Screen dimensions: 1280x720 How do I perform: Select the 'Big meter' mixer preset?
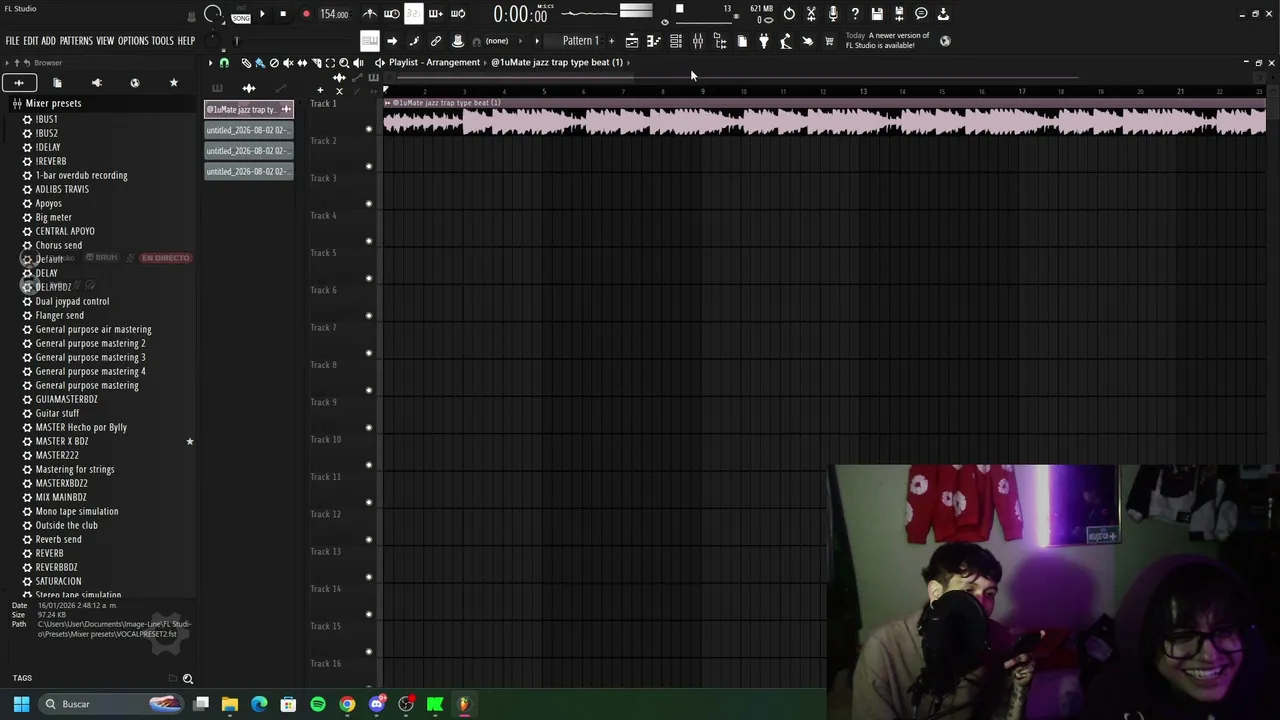53,217
